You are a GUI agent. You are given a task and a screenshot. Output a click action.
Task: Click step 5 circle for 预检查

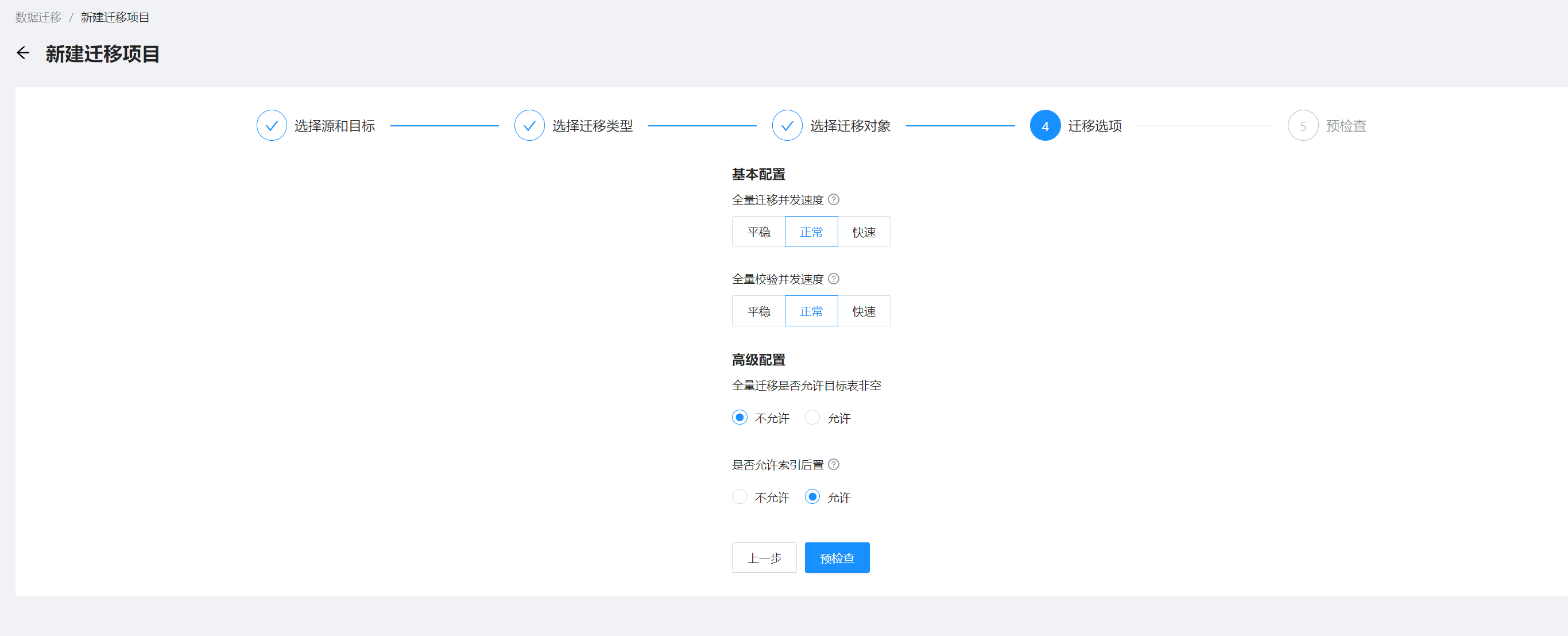point(1303,125)
